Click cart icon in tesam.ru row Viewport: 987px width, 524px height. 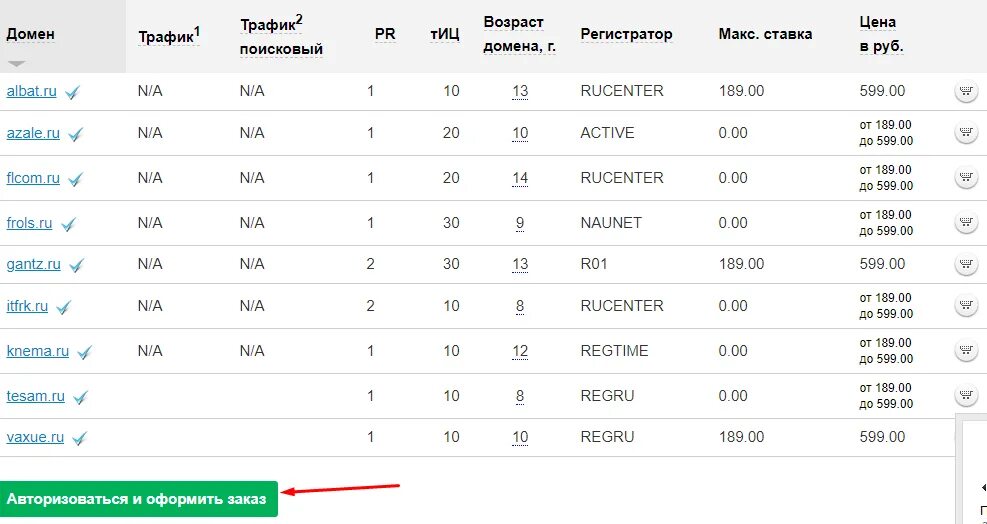point(966,396)
